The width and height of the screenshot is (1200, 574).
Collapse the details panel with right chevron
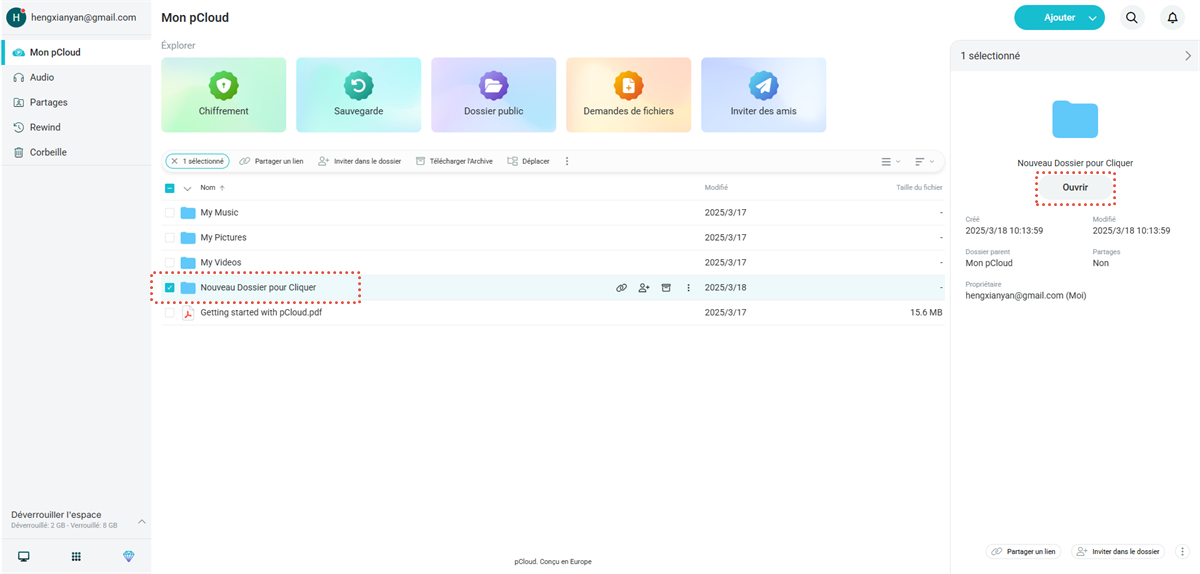tap(1187, 56)
